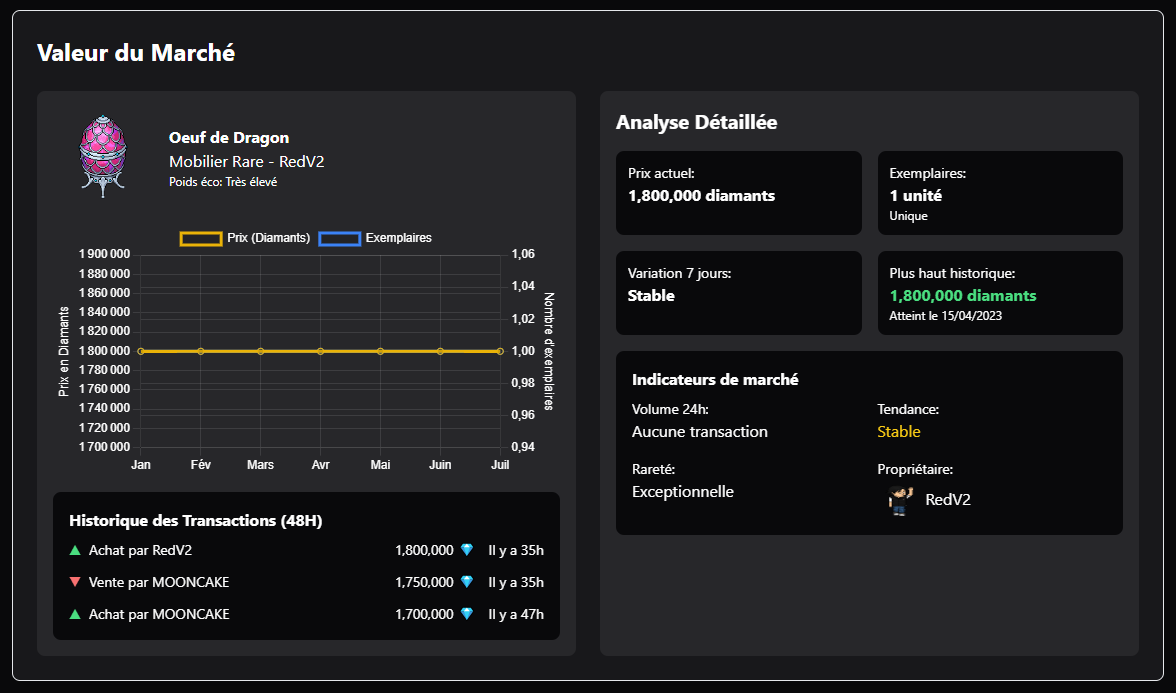Click diamond icon next to 1,700,000 transaction
Screen dimensions: 1176x693
point(466,614)
